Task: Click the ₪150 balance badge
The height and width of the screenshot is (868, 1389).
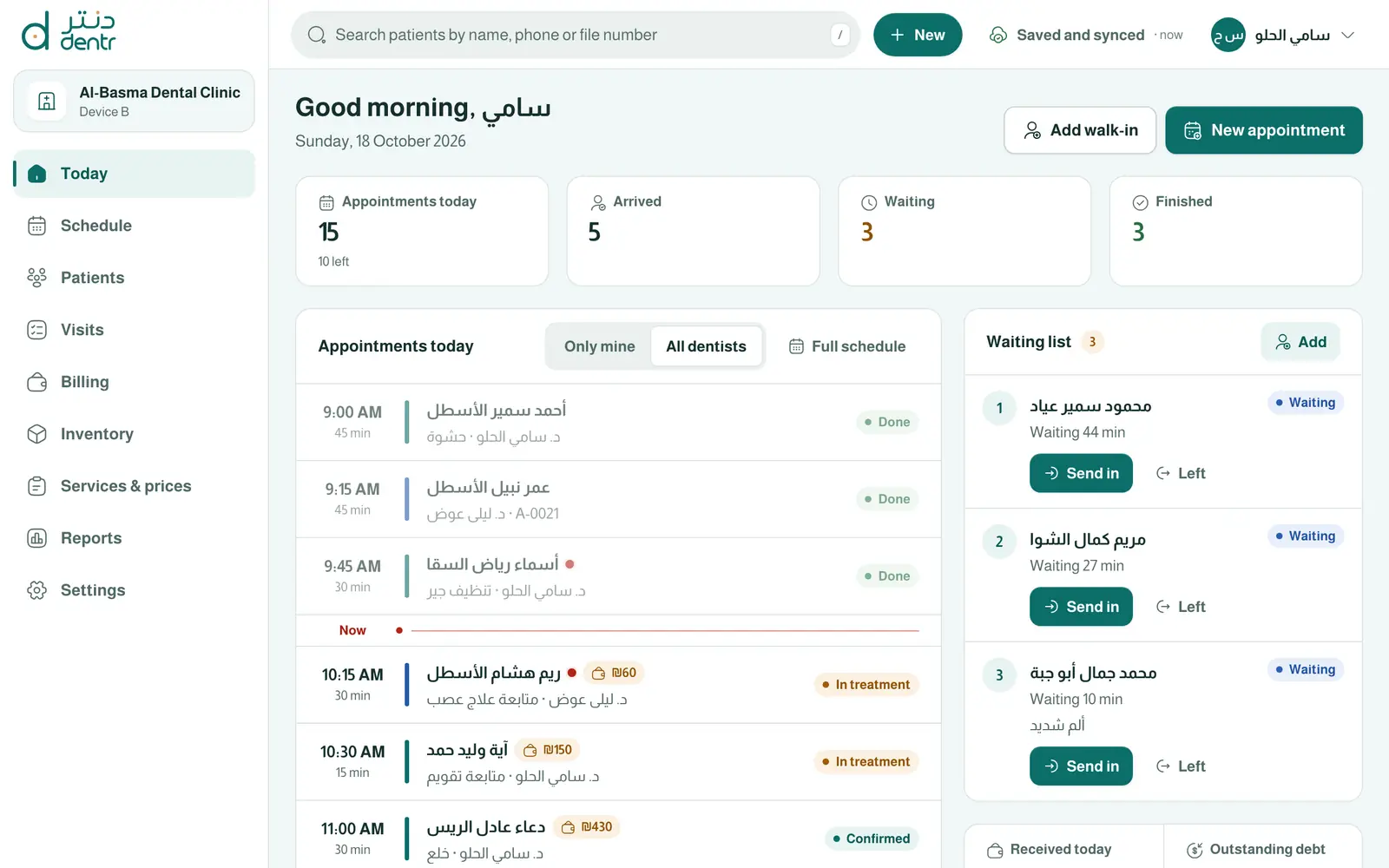Action: 548,750
